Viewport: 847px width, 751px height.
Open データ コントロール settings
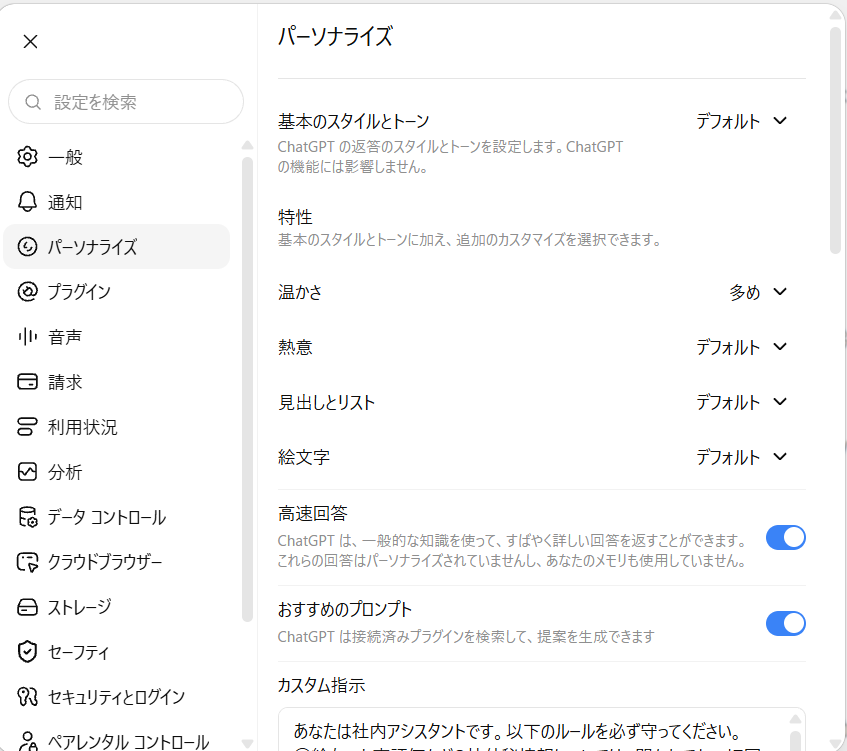tap(116, 517)
